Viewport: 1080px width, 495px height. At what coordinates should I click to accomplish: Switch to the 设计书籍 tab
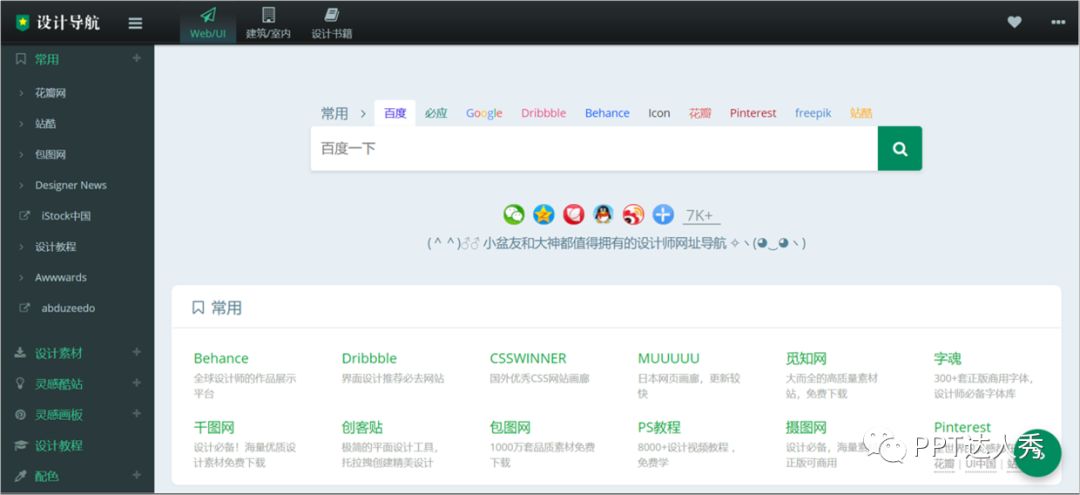coord(332,23)
